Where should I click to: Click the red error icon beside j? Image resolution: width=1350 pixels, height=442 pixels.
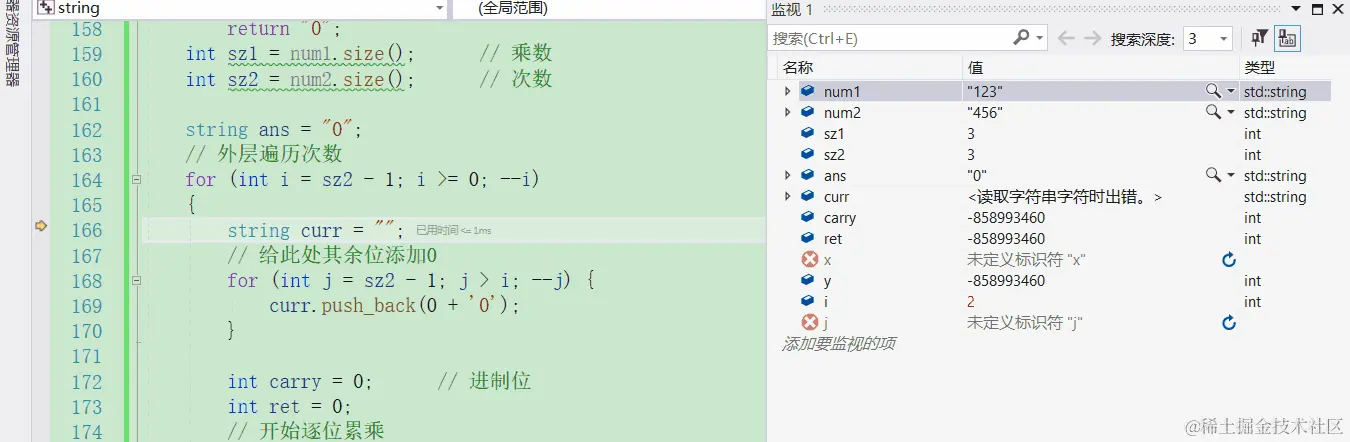(x=809, y=322)
